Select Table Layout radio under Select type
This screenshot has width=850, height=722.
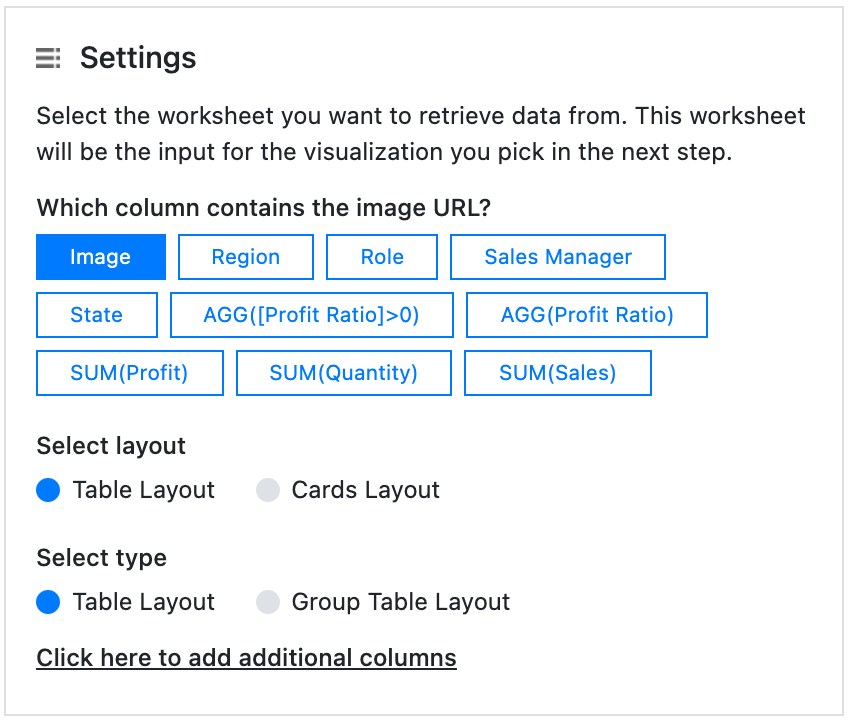pyautogui.click(x=49, y=602)
